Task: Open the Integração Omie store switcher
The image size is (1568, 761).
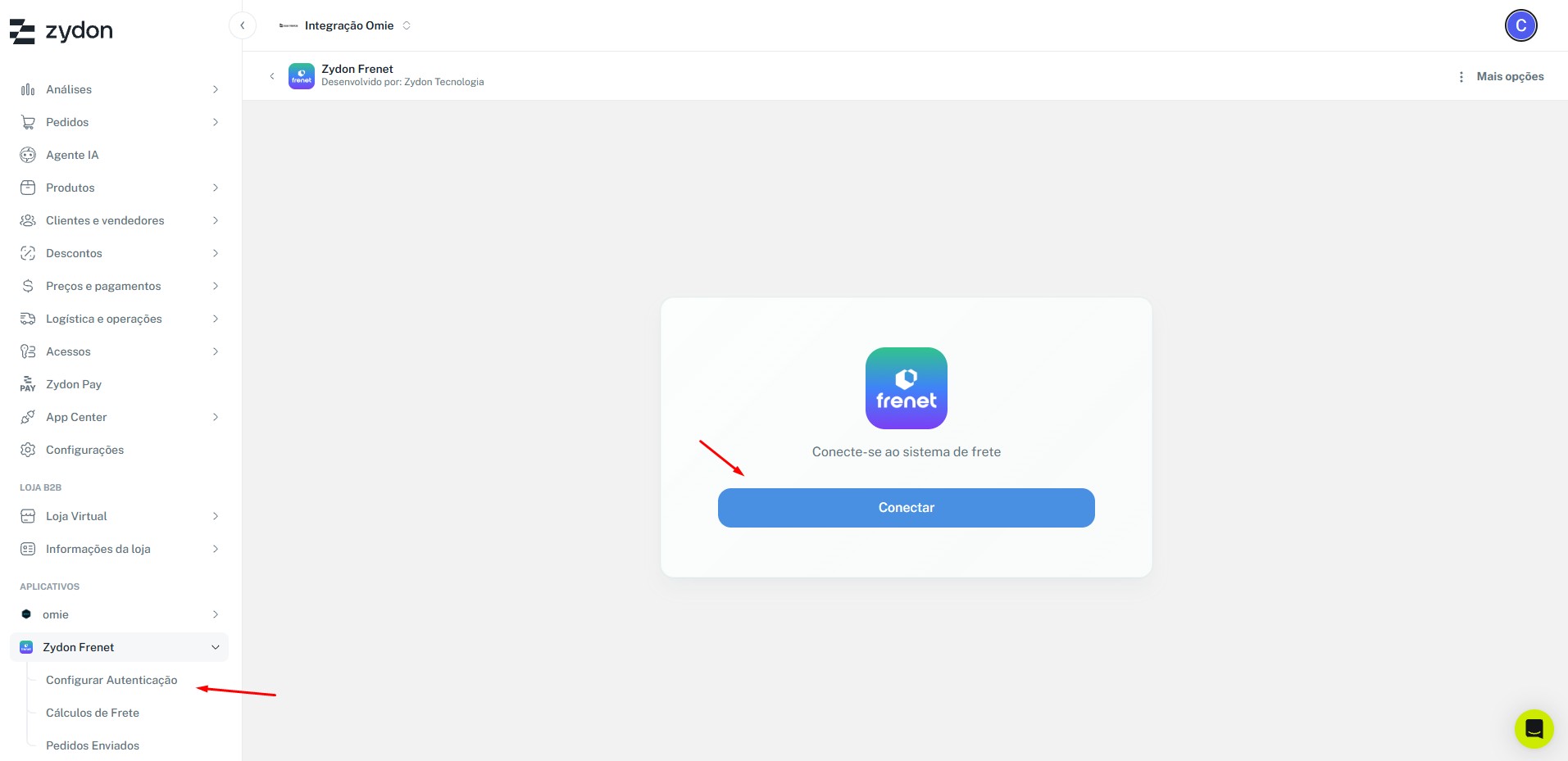Action: click(x=345, y=25)
